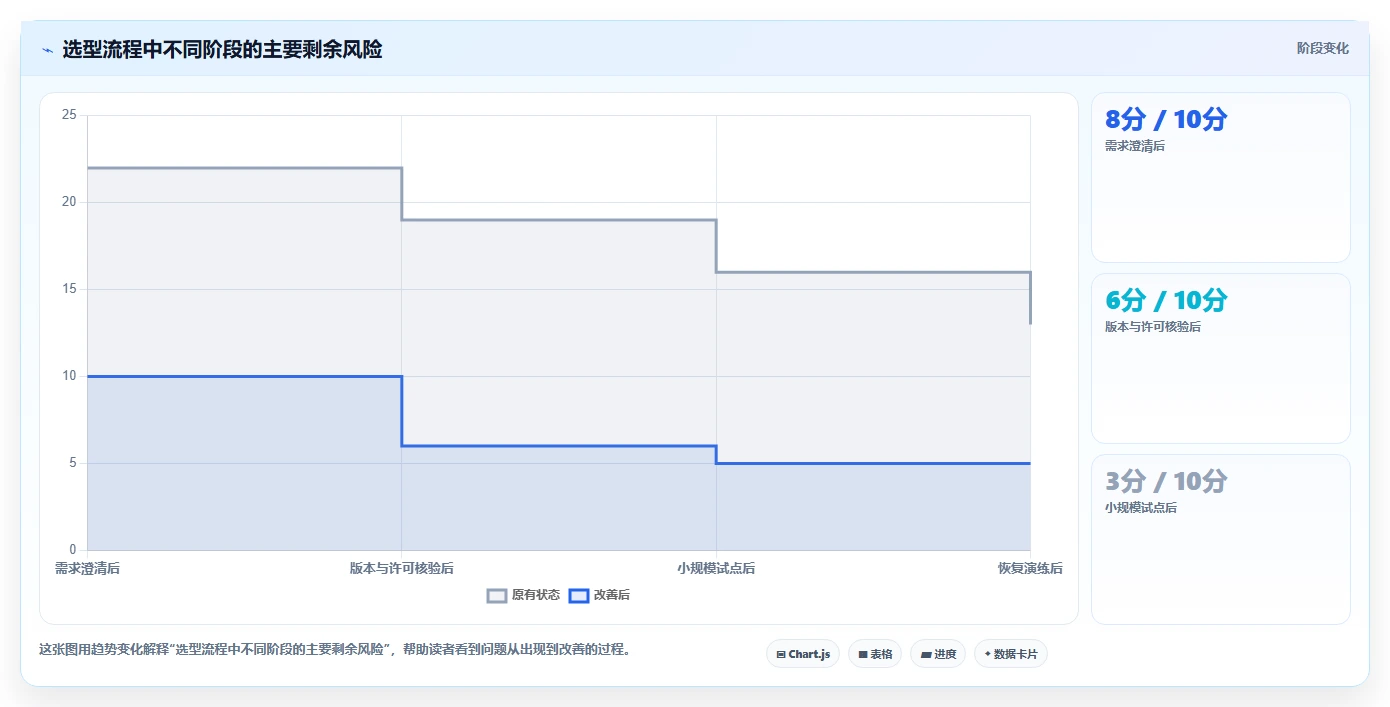The width and height of the screenshot is (1390, 707).
Task: Click the lightning icon beside the chart title
Action: [47, 50]
